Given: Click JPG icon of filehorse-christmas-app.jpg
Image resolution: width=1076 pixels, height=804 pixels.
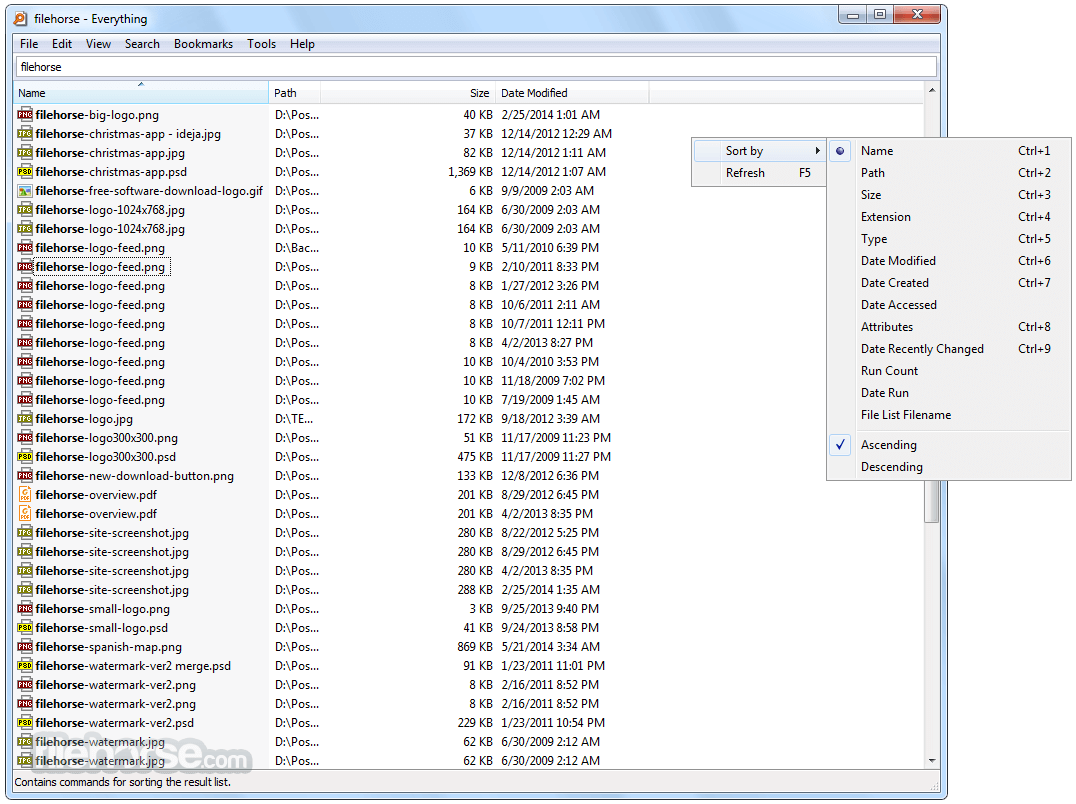Looking at the screenshot, I should tap(25, 153).
